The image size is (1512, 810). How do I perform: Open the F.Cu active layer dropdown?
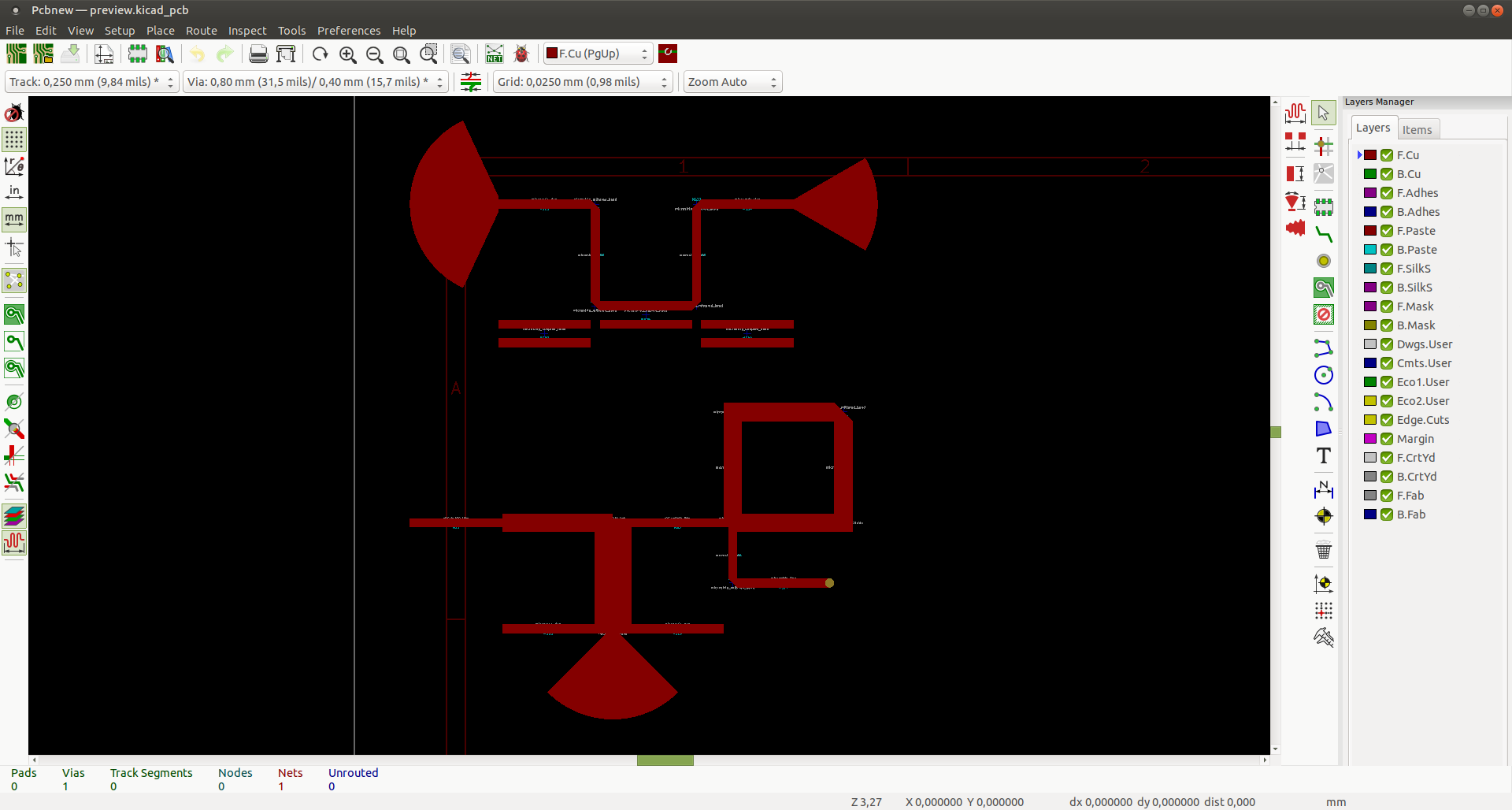click(x=598, y=54)
